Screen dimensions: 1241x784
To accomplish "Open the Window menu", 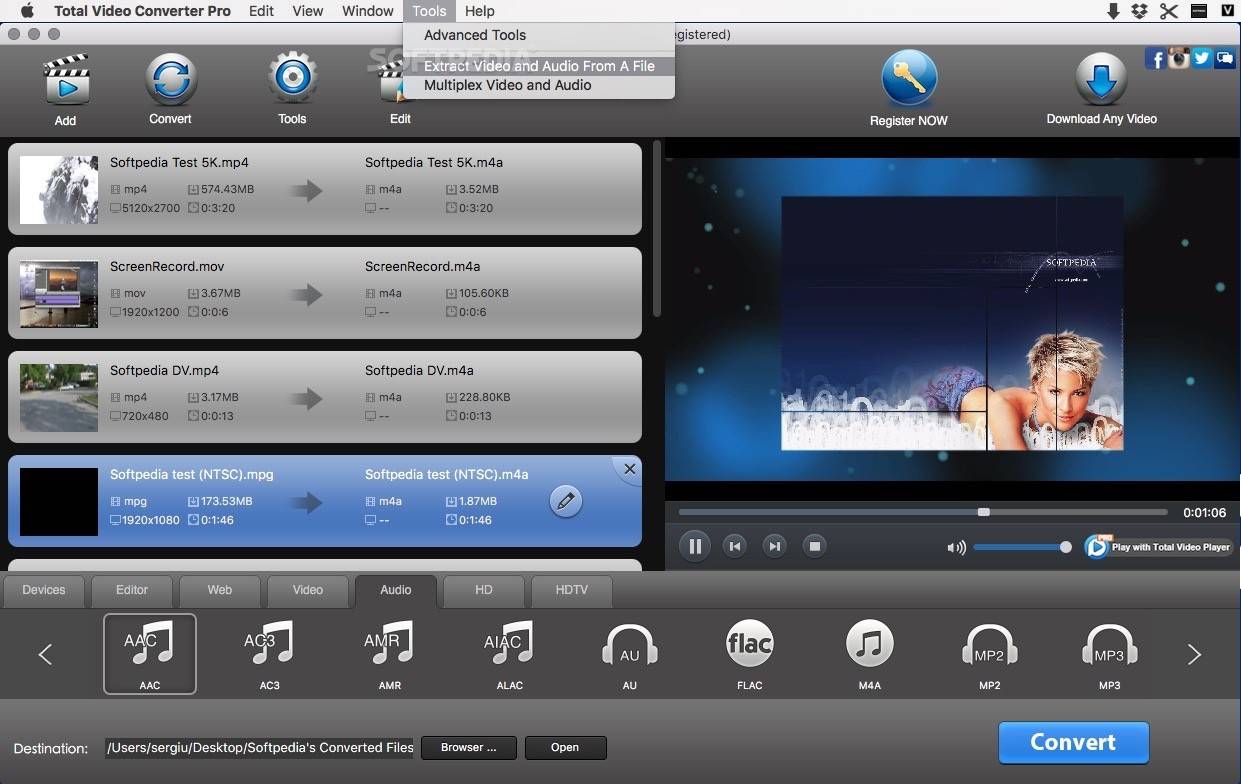I will click(x=368, y=11).
